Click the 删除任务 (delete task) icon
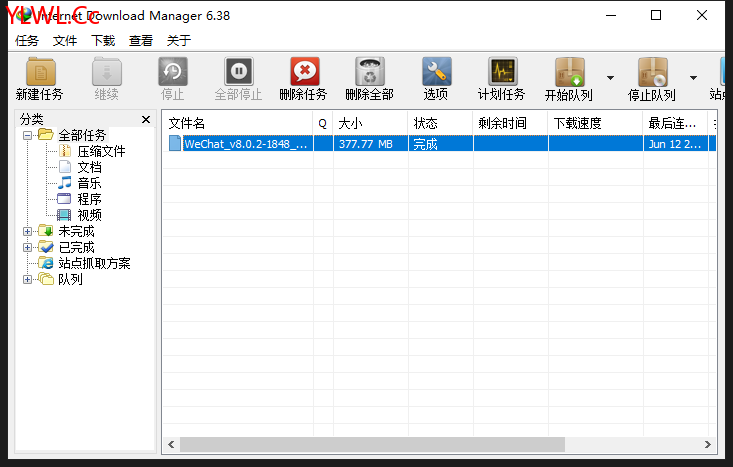 tap(304, 72)
